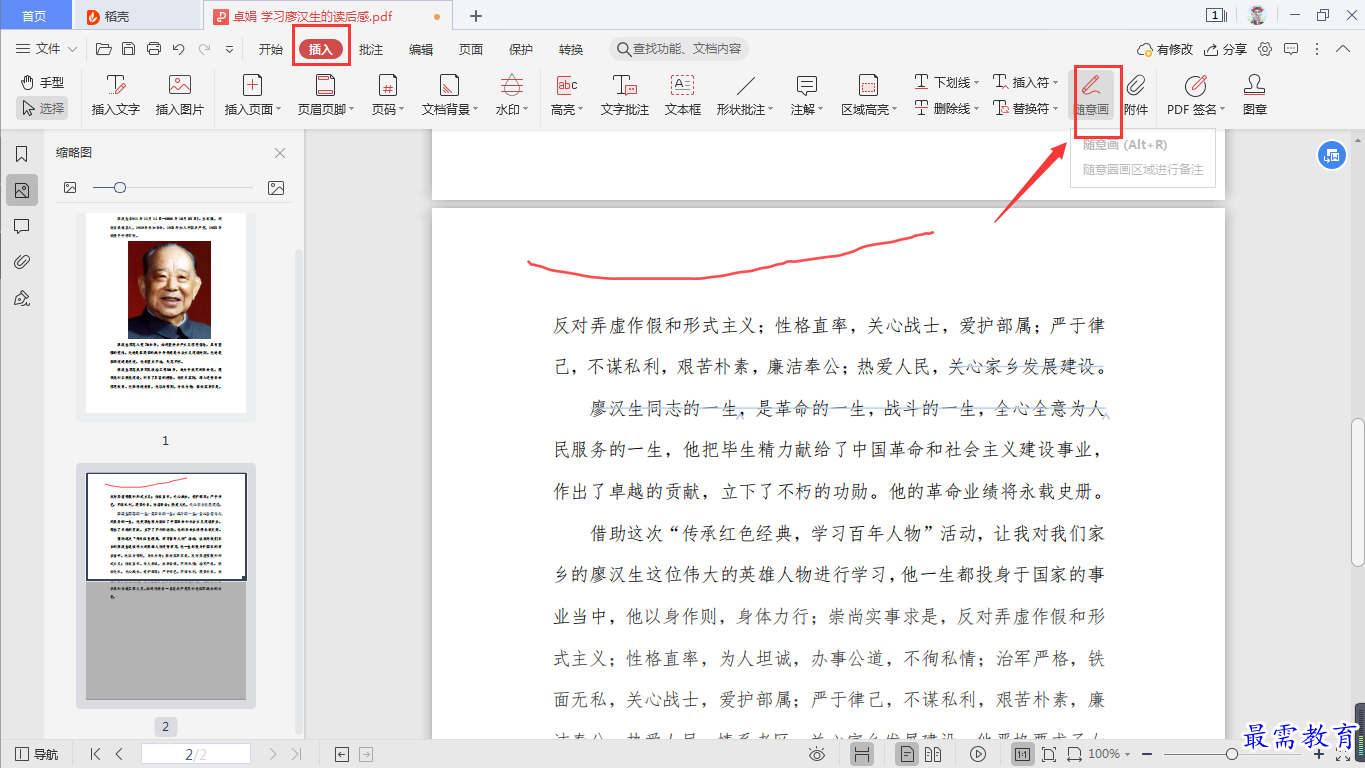Switch to the 页面 ribbon tab
Viewport: 1365px width, 768px height.
[471, 49]
